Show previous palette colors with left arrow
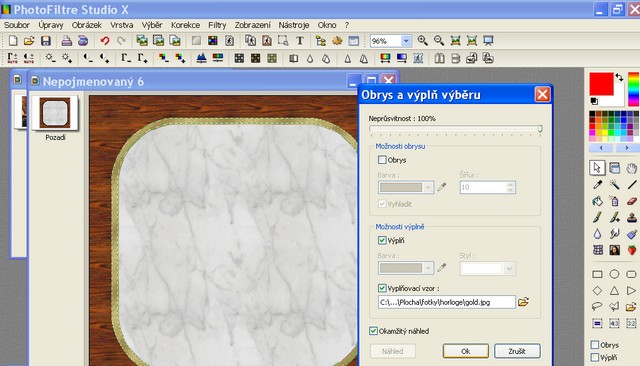 [601, 148]
